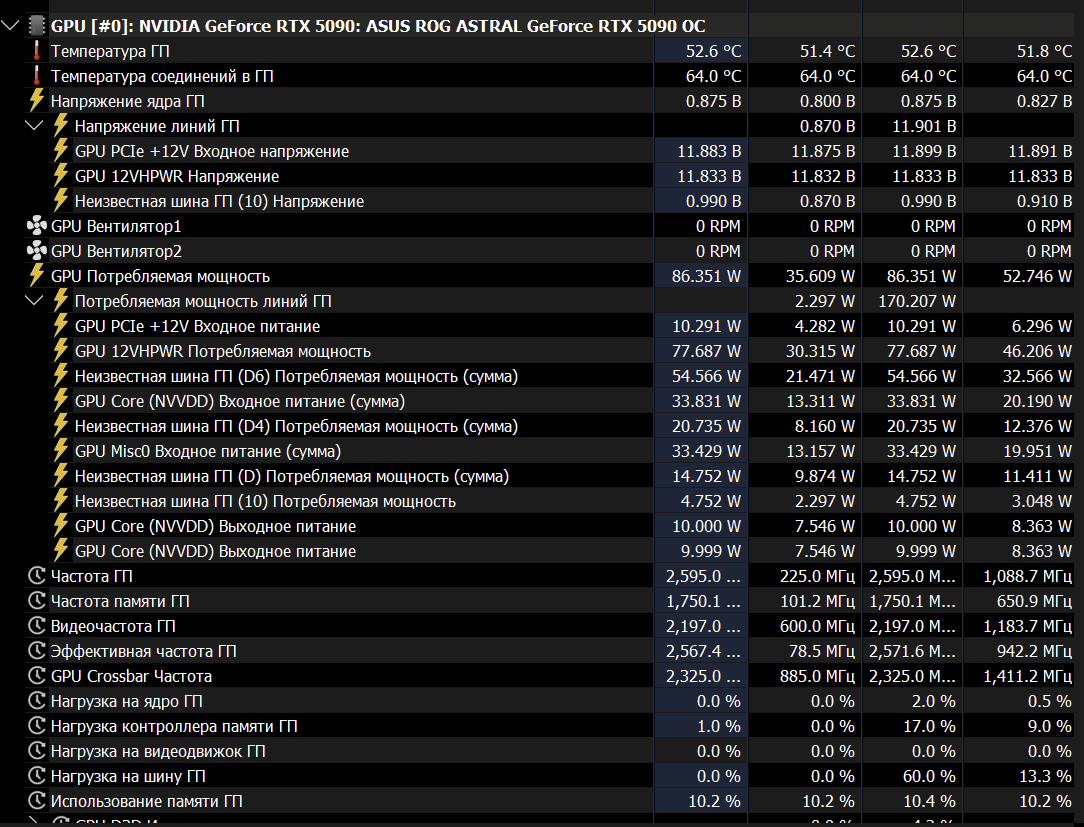Click the lightning icon of GPU 12VHPWR Потребляемая мощность
The height and width of the screenshot is (827, 1084).
point(61,351)
